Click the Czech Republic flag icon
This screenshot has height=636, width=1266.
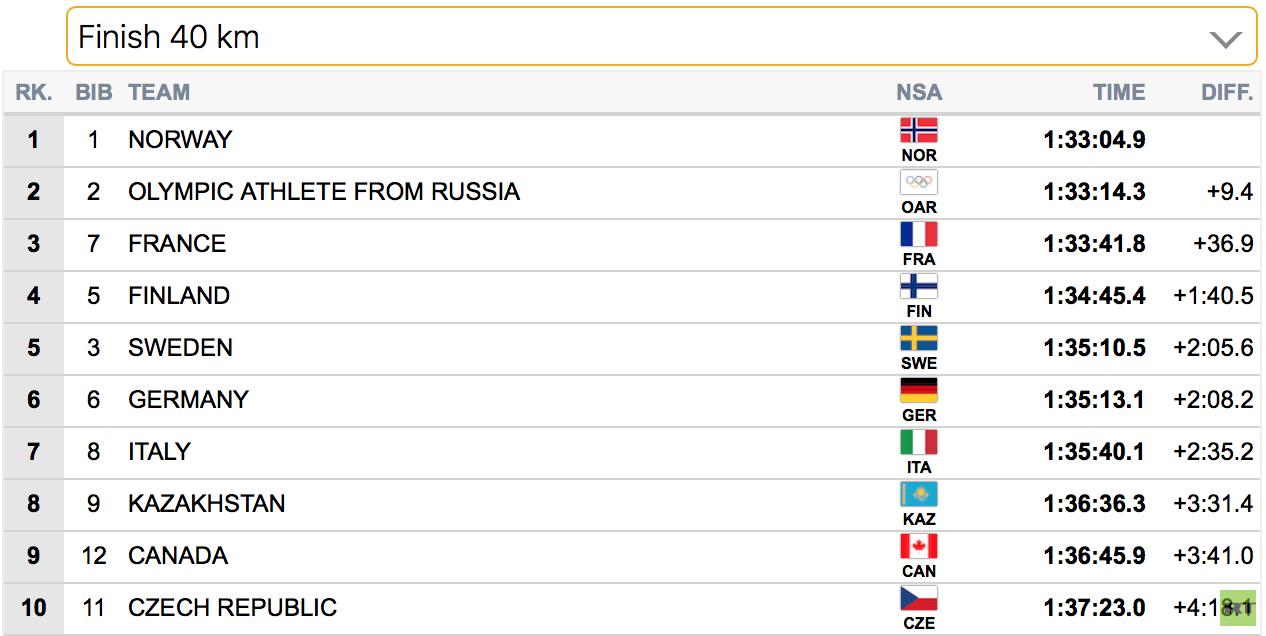[x=918, y=598]
